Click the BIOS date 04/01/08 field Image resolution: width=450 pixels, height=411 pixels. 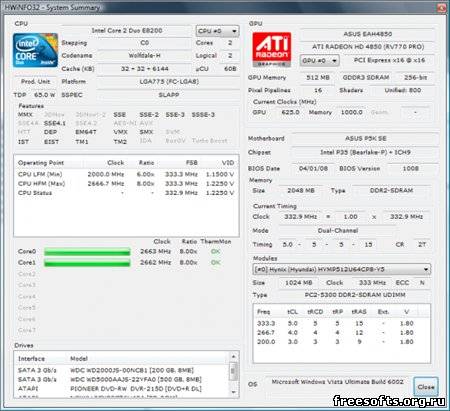313,168
